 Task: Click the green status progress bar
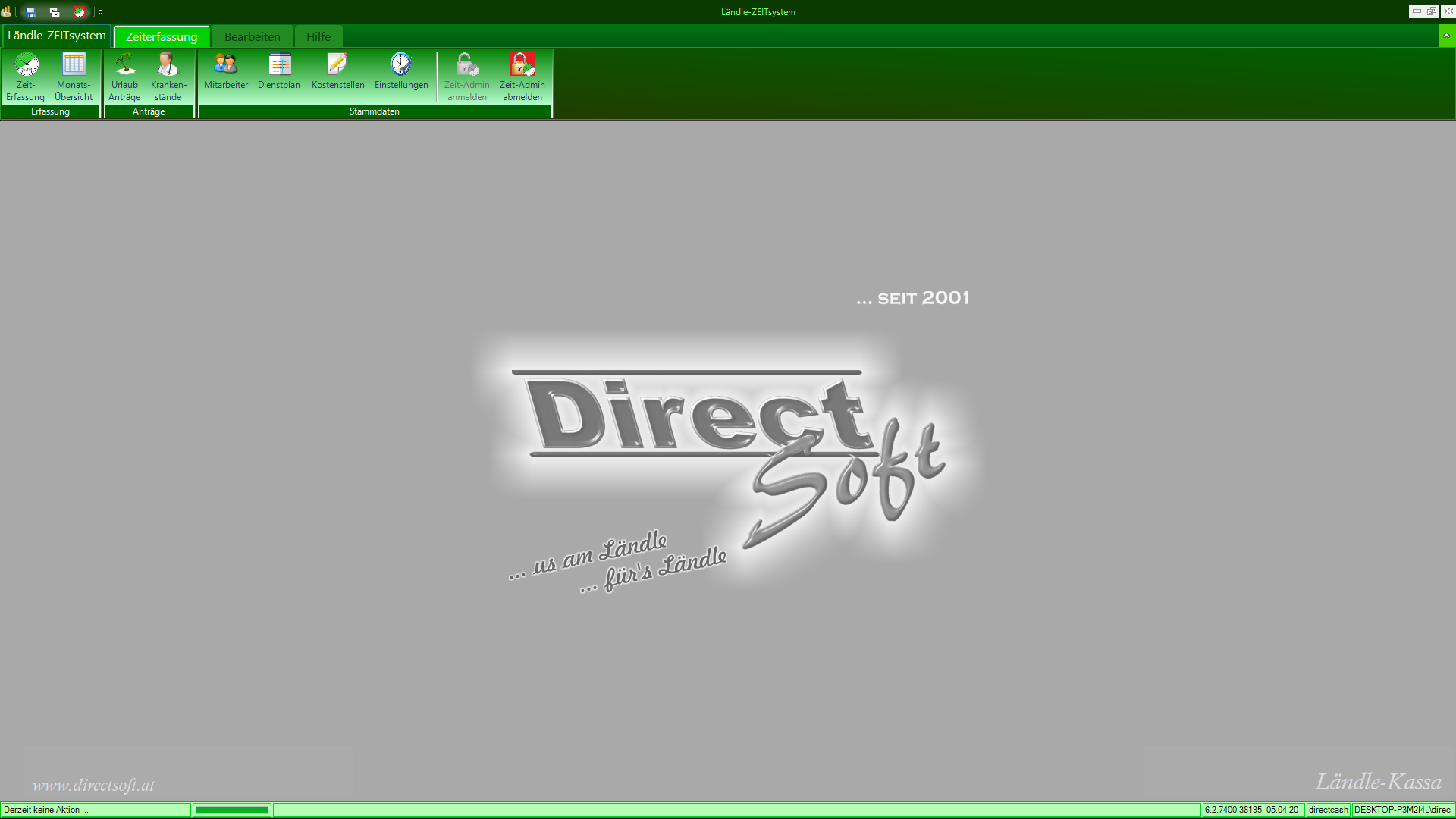[x=232, y=810]
